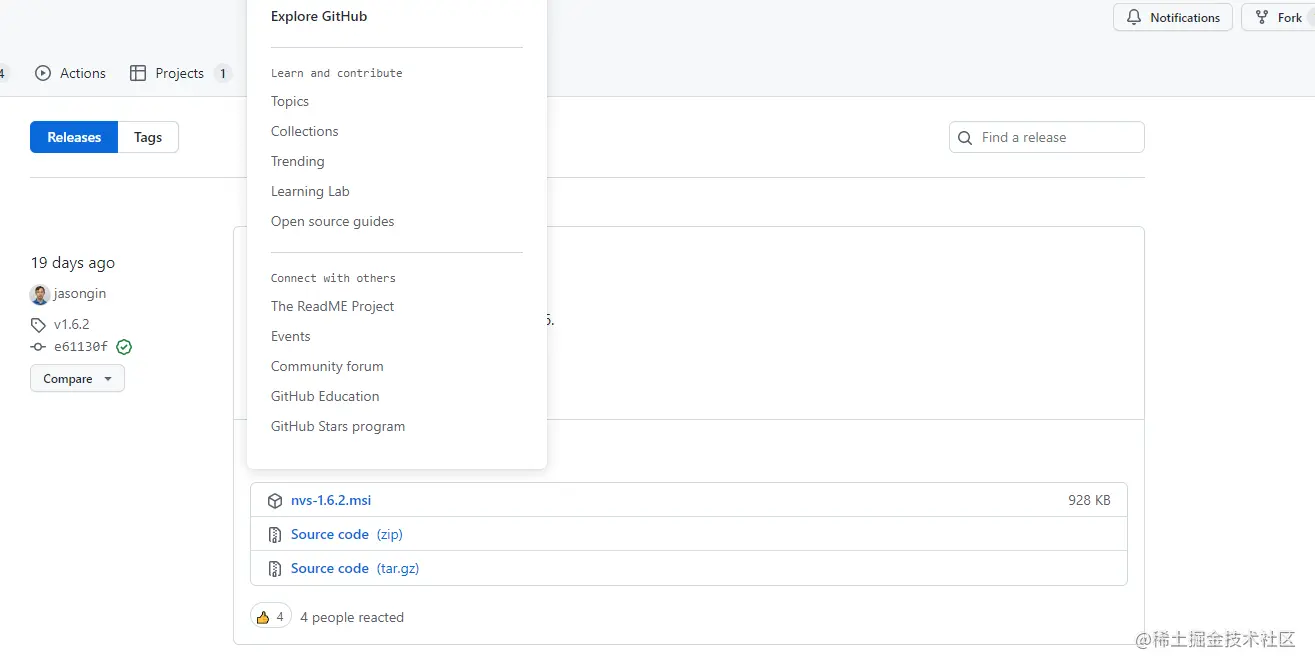Screen dimensions: 1315x669
Task: Click jasongin's avatar image
Action: (x=40, y=295)
